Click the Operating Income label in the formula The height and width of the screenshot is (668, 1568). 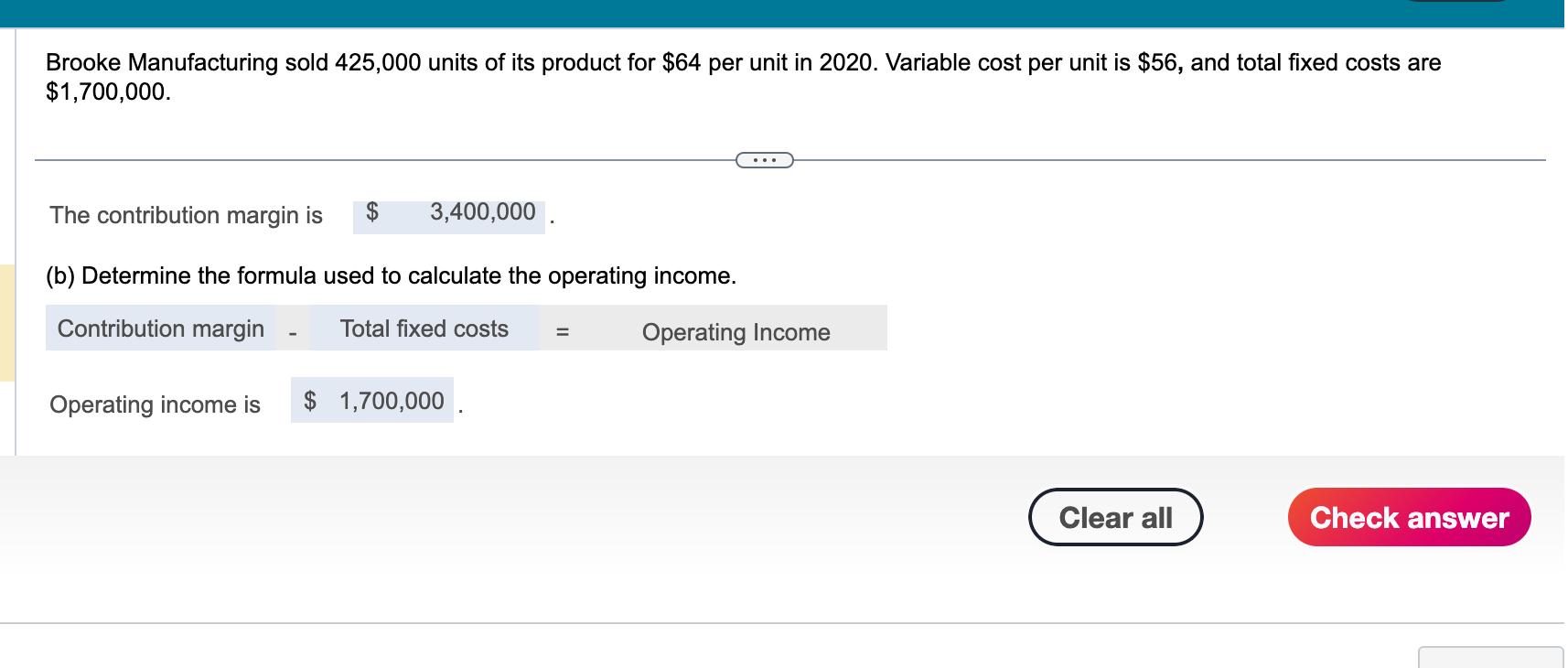[x=736, y=332]
